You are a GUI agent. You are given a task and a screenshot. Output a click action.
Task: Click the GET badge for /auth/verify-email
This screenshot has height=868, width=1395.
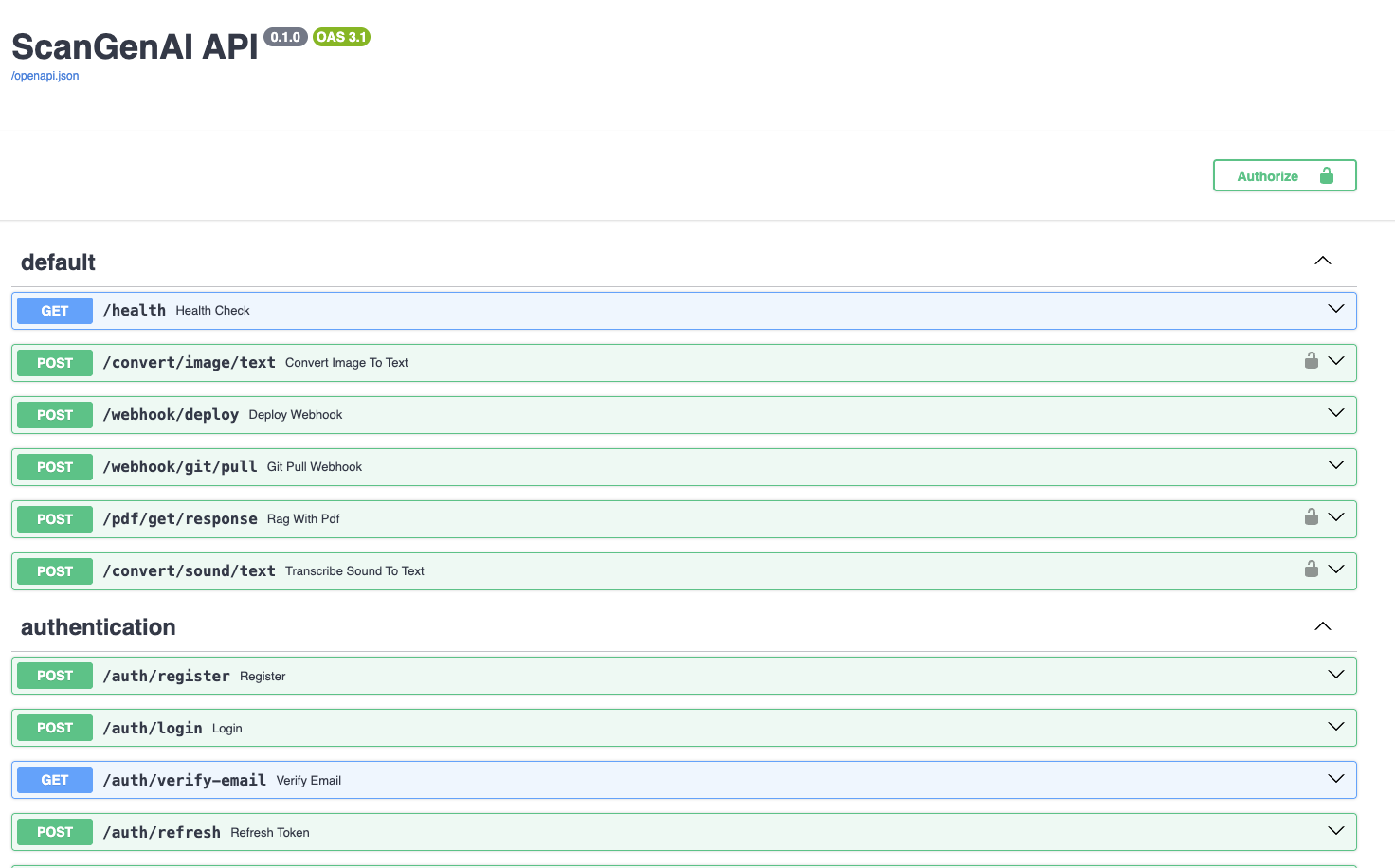point(55,780)
